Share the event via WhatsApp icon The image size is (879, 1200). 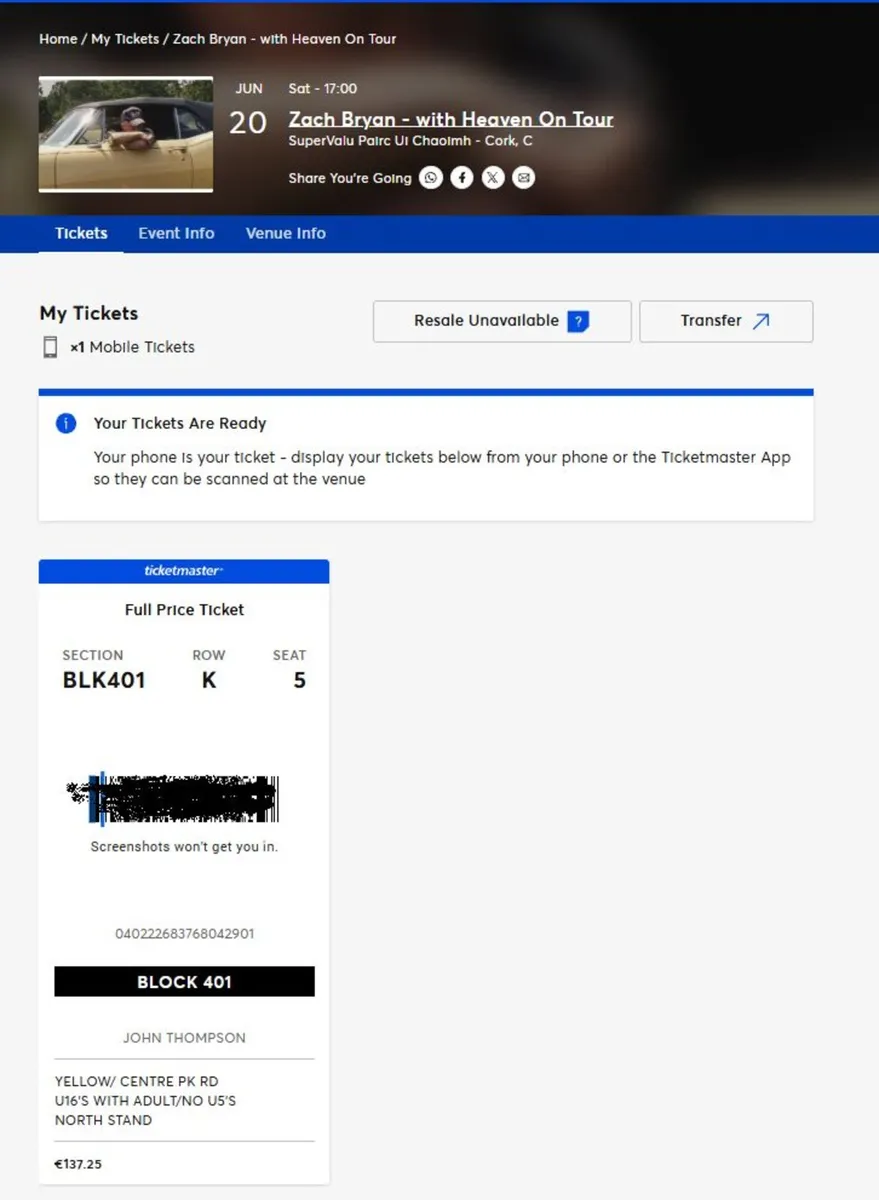tap(430, 178)
